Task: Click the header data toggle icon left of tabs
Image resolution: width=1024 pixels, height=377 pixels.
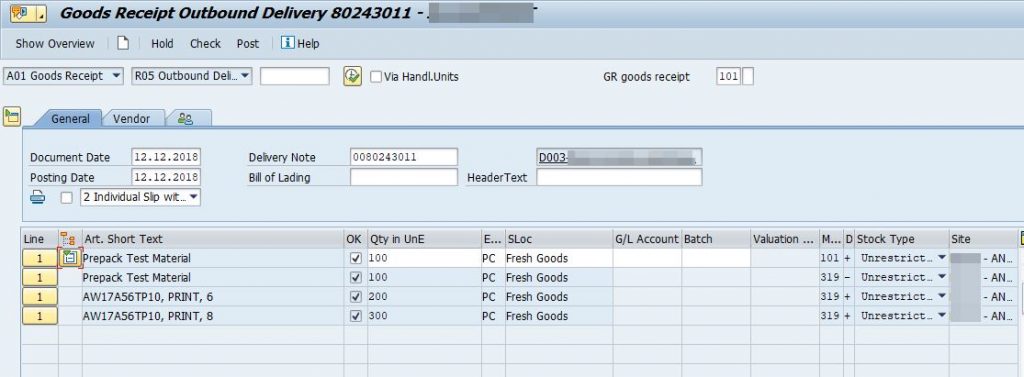Action: coord(12,117)
